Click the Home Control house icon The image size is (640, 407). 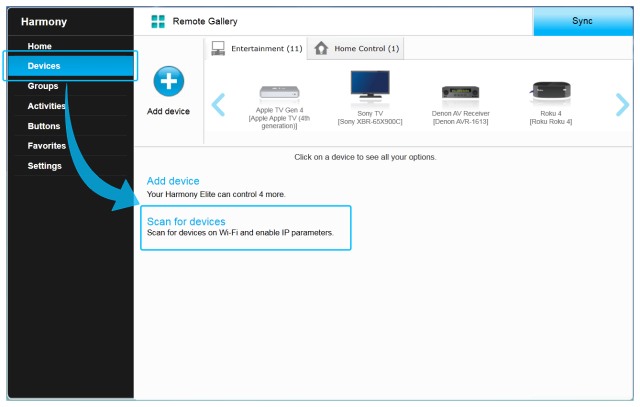tap(321, 48)
